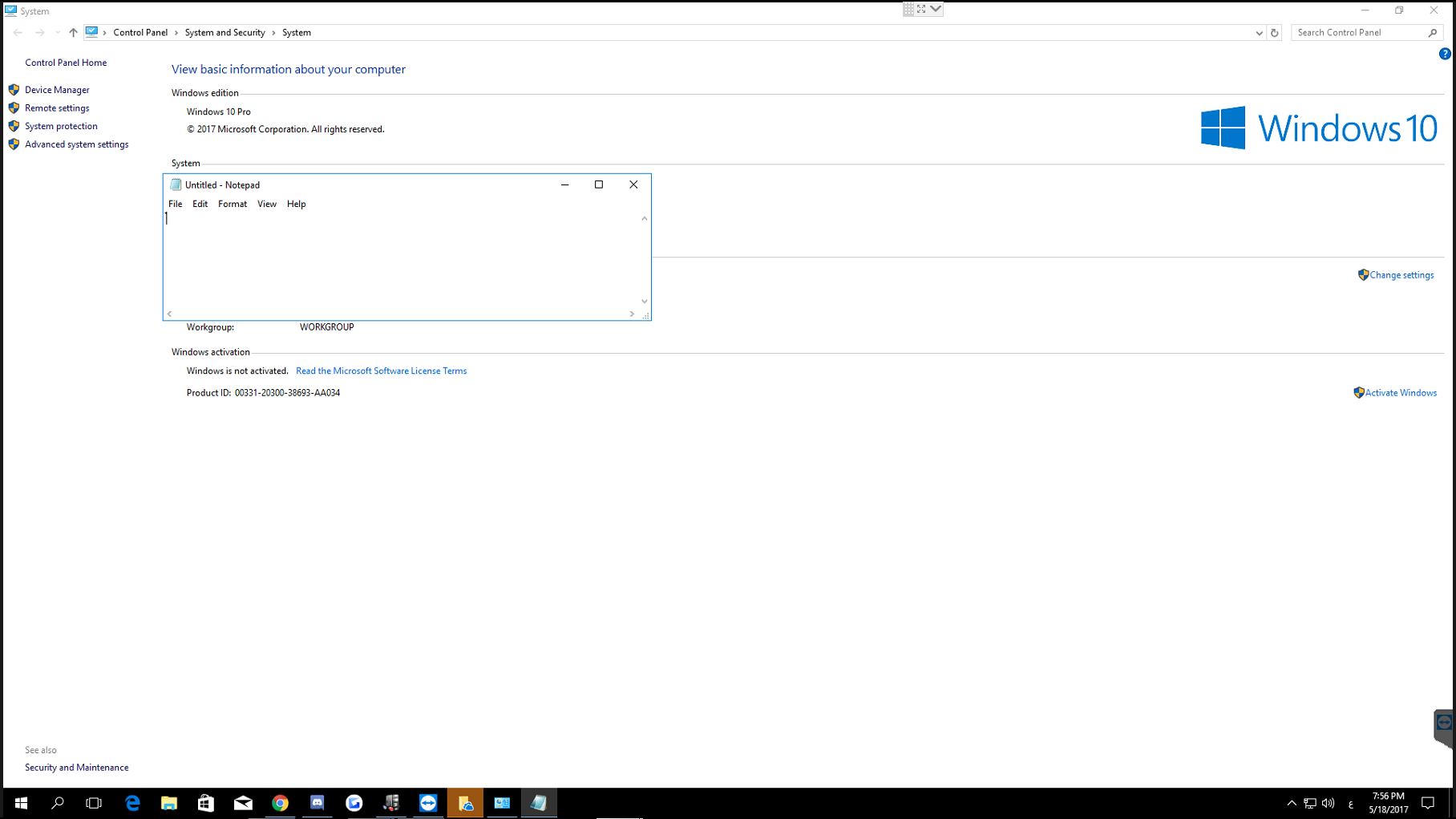Image resolution: width=1456 pixels, height=819 pixels.
Task: Switch to TeamViewer in taskbar
Action: [428, 803]
